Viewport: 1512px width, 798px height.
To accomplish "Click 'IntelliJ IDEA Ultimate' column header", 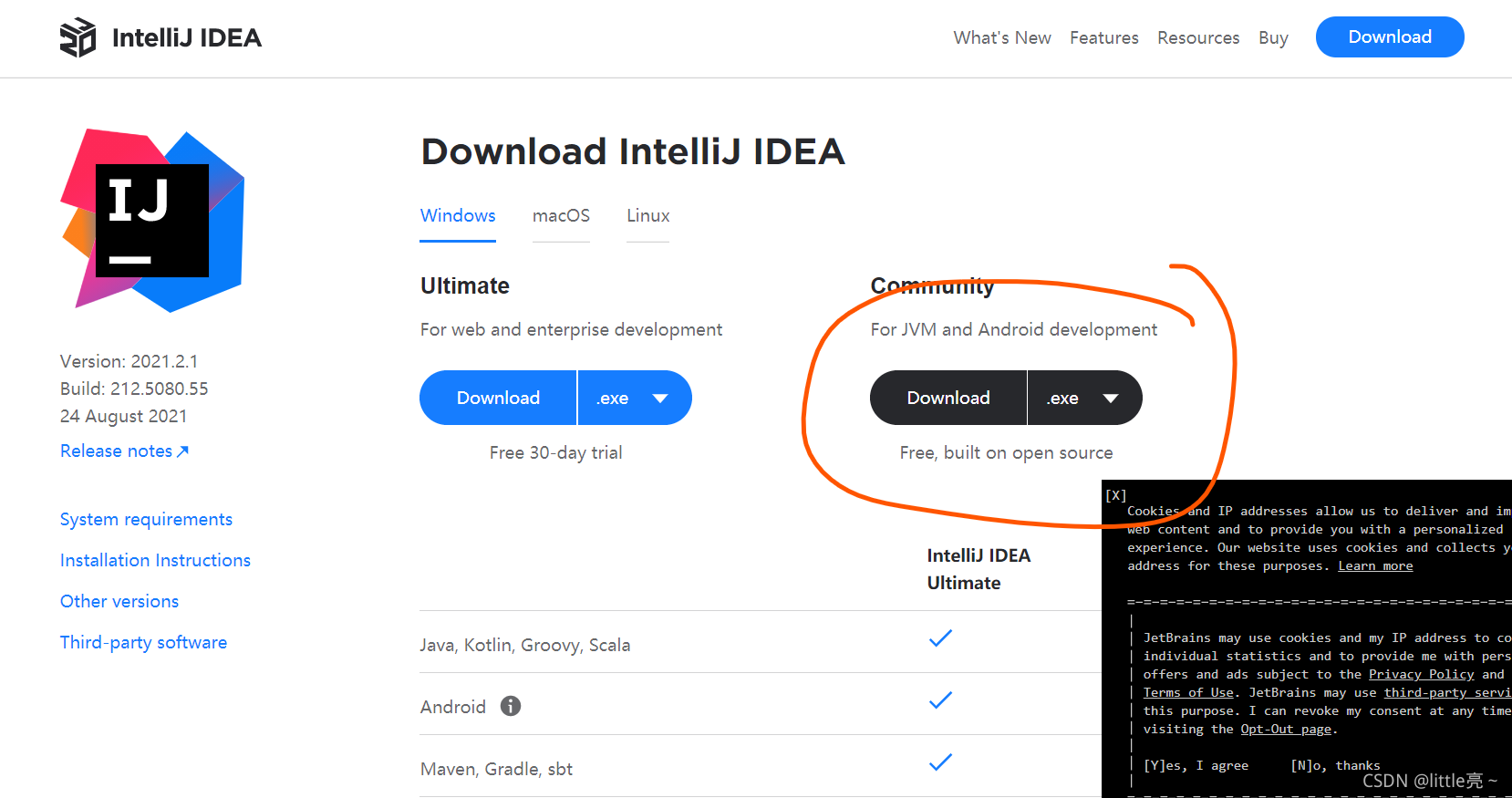I will [979, 569].
